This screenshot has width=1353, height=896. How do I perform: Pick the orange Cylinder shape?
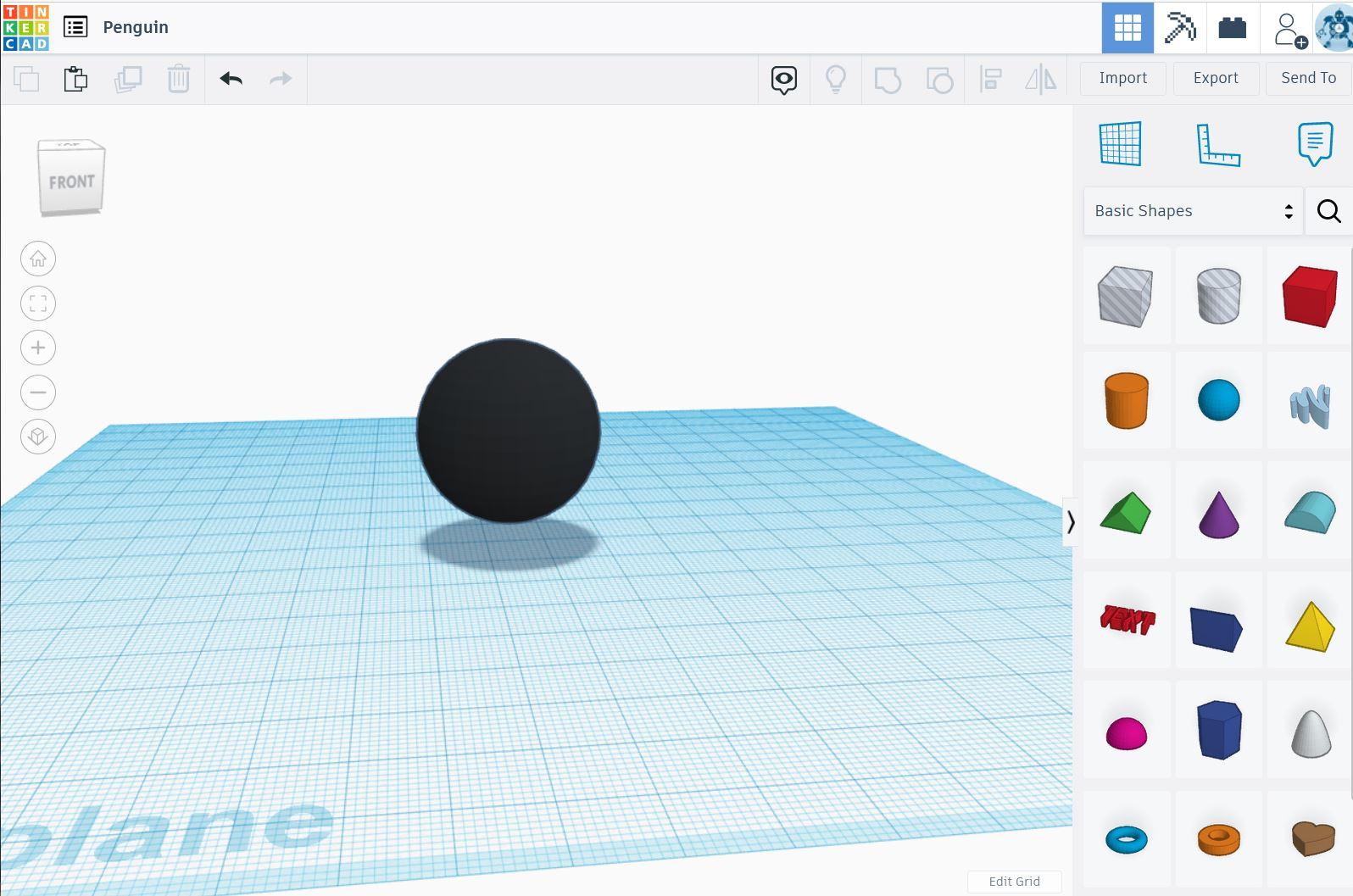click(1127, 400)
